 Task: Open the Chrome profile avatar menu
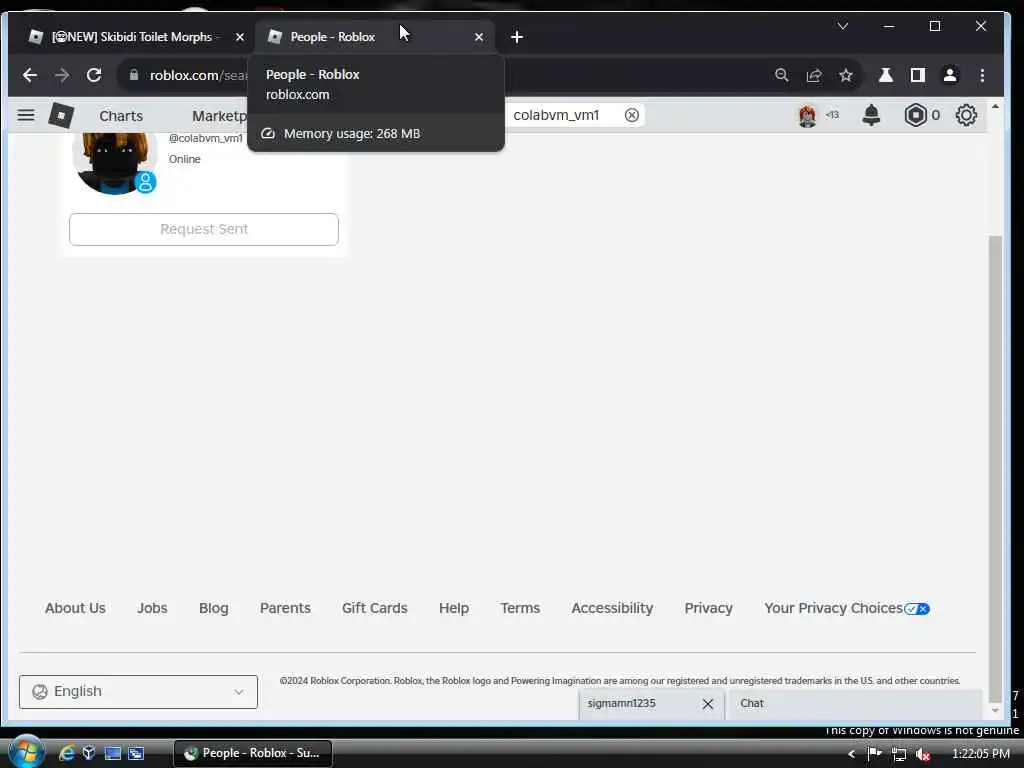[x=950, y=75]
